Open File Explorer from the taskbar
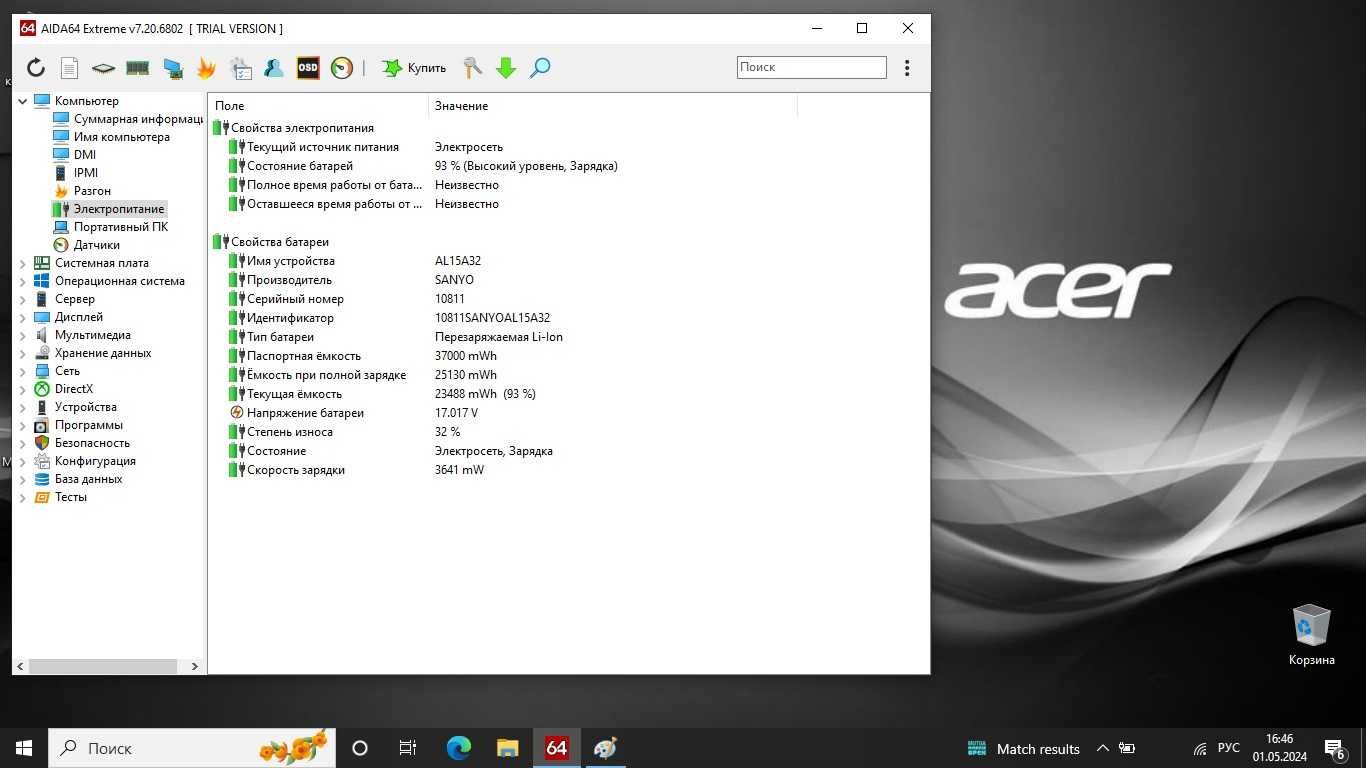The width and height of the screenshot is (1366, 768). tap(507, 748)
